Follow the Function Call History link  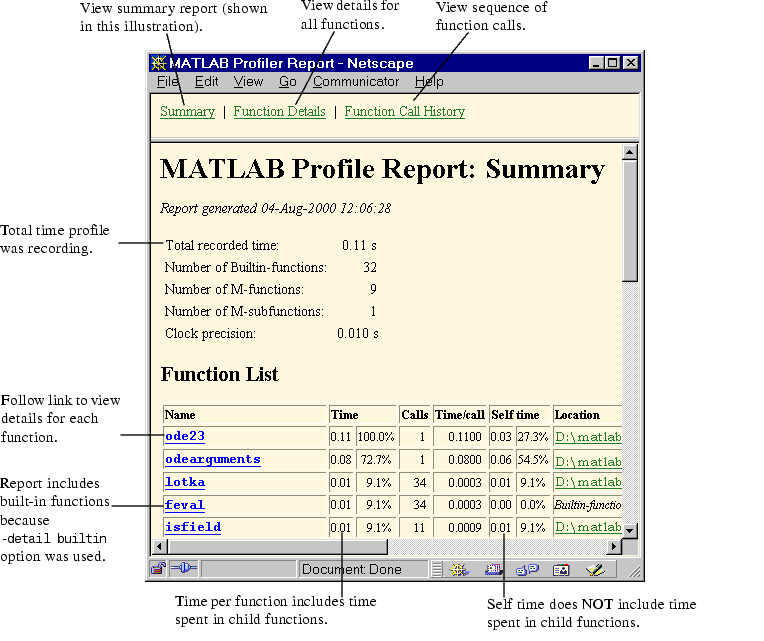[404, 112]
